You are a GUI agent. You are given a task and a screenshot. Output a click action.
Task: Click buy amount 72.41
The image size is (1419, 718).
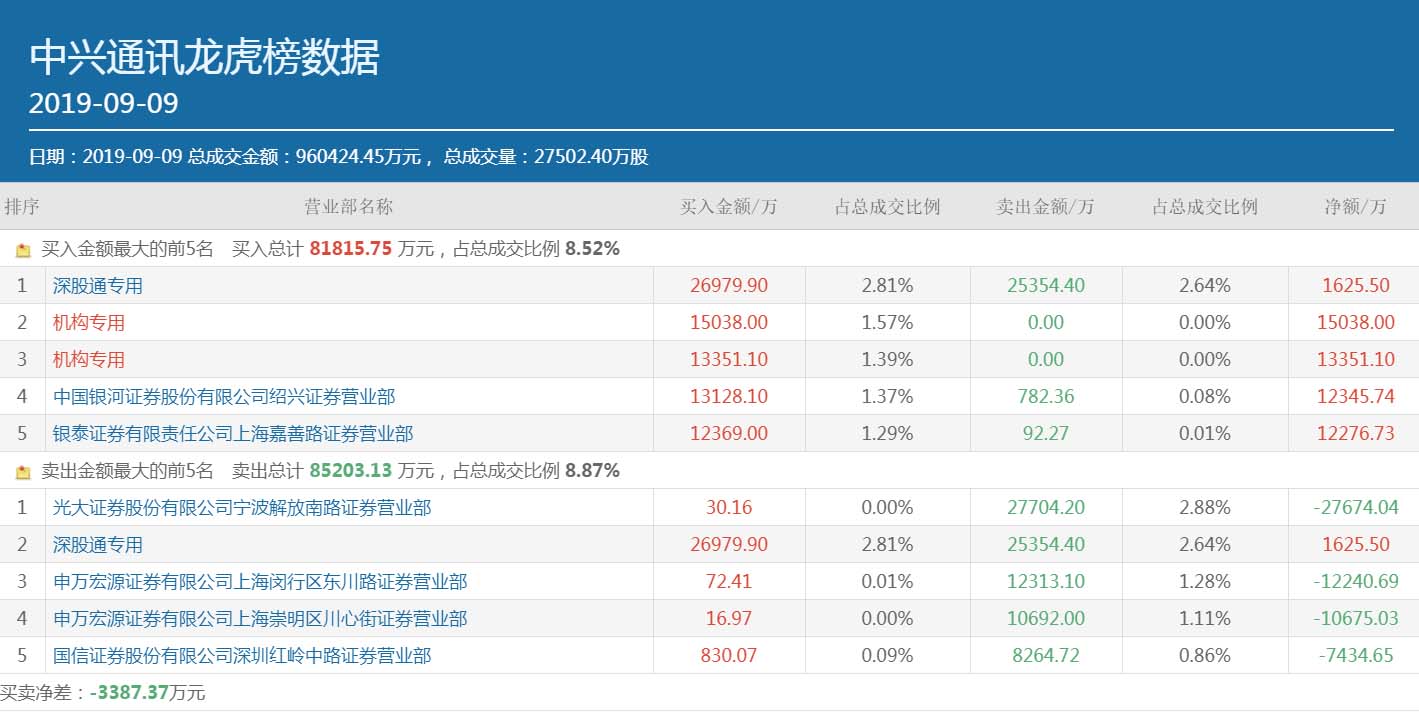(729, 582)
